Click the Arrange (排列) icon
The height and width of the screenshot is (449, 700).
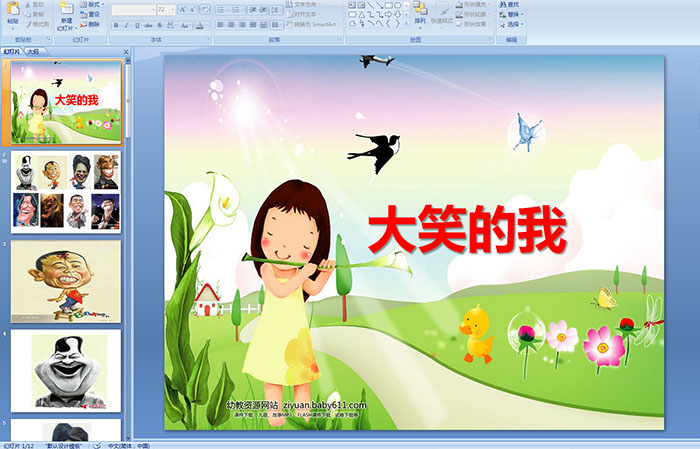420,8
